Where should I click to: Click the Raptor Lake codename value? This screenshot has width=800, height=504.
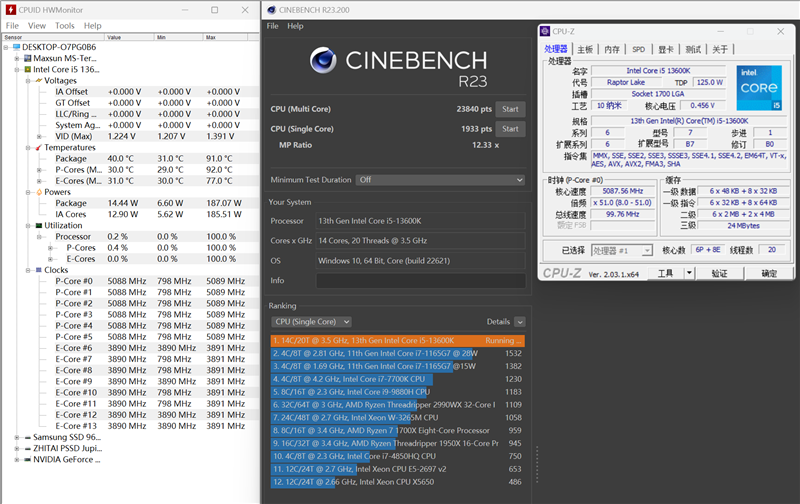(626, 82)
